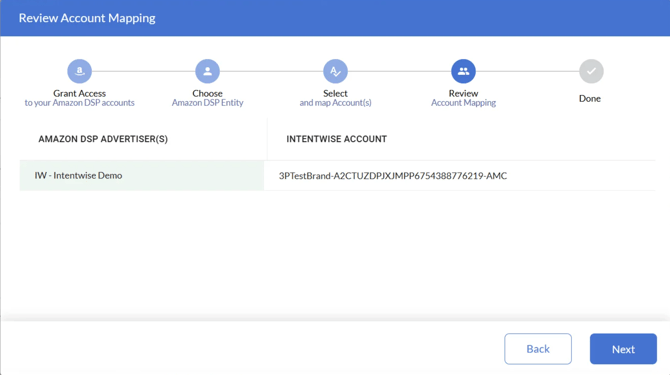Click the Review Account Mapping dialog title
The image size is (670, 375).
pyautogui.click(x=87, y=18)
